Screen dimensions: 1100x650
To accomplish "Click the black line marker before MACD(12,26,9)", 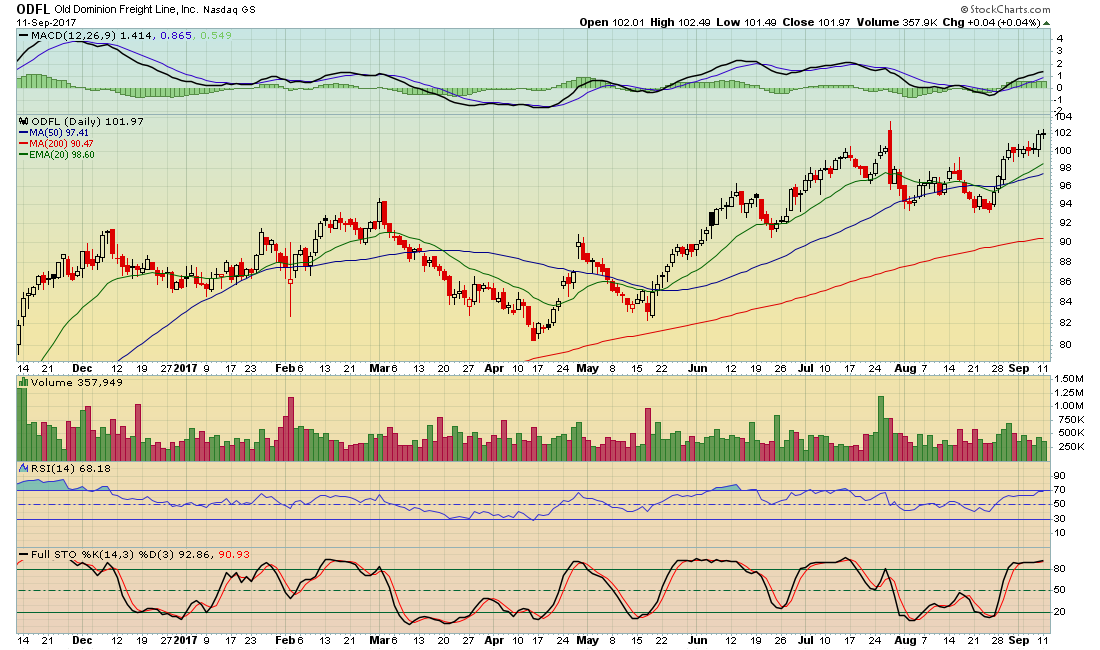I will [23, 35].
